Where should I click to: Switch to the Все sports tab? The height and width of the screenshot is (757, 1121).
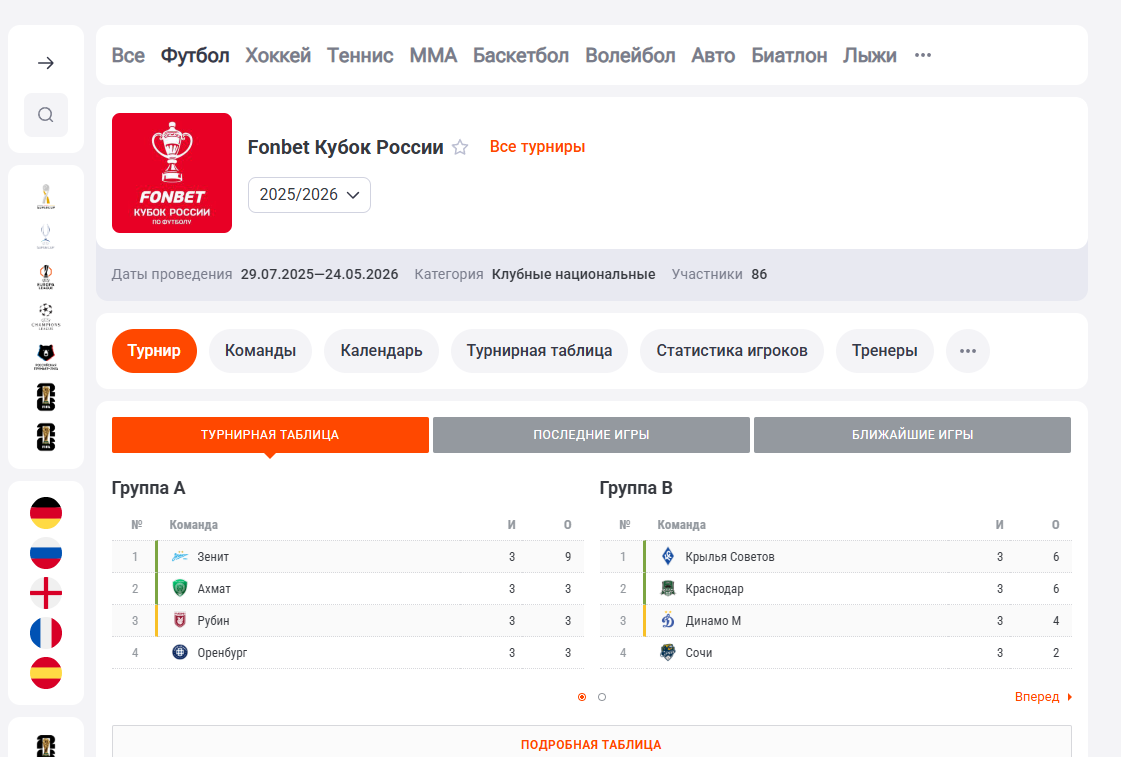click(x=128, y=55)
